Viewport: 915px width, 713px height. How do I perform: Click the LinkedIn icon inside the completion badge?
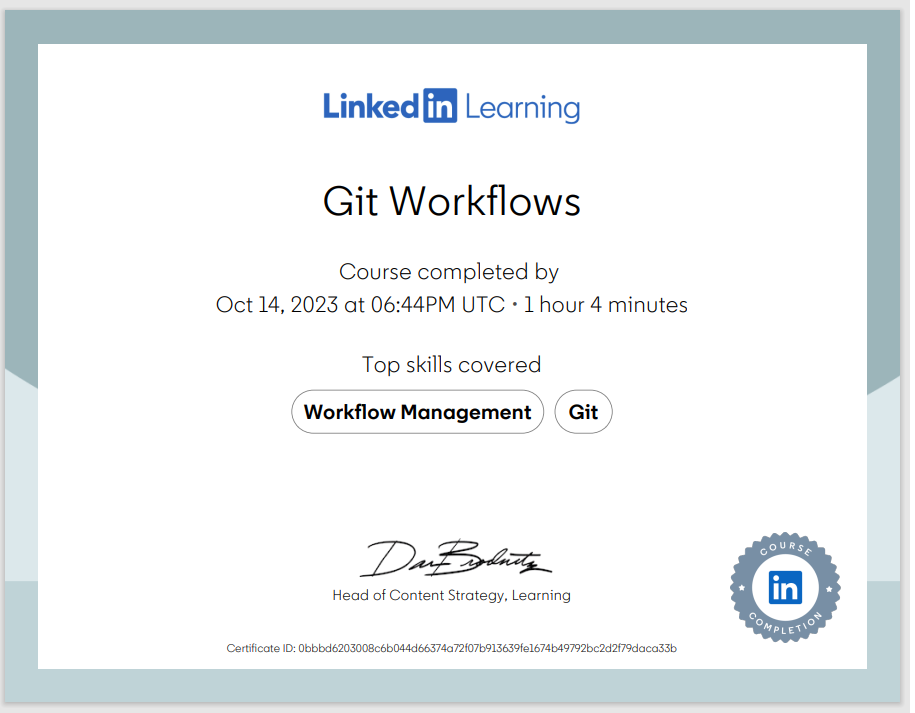tap(785, 588)
